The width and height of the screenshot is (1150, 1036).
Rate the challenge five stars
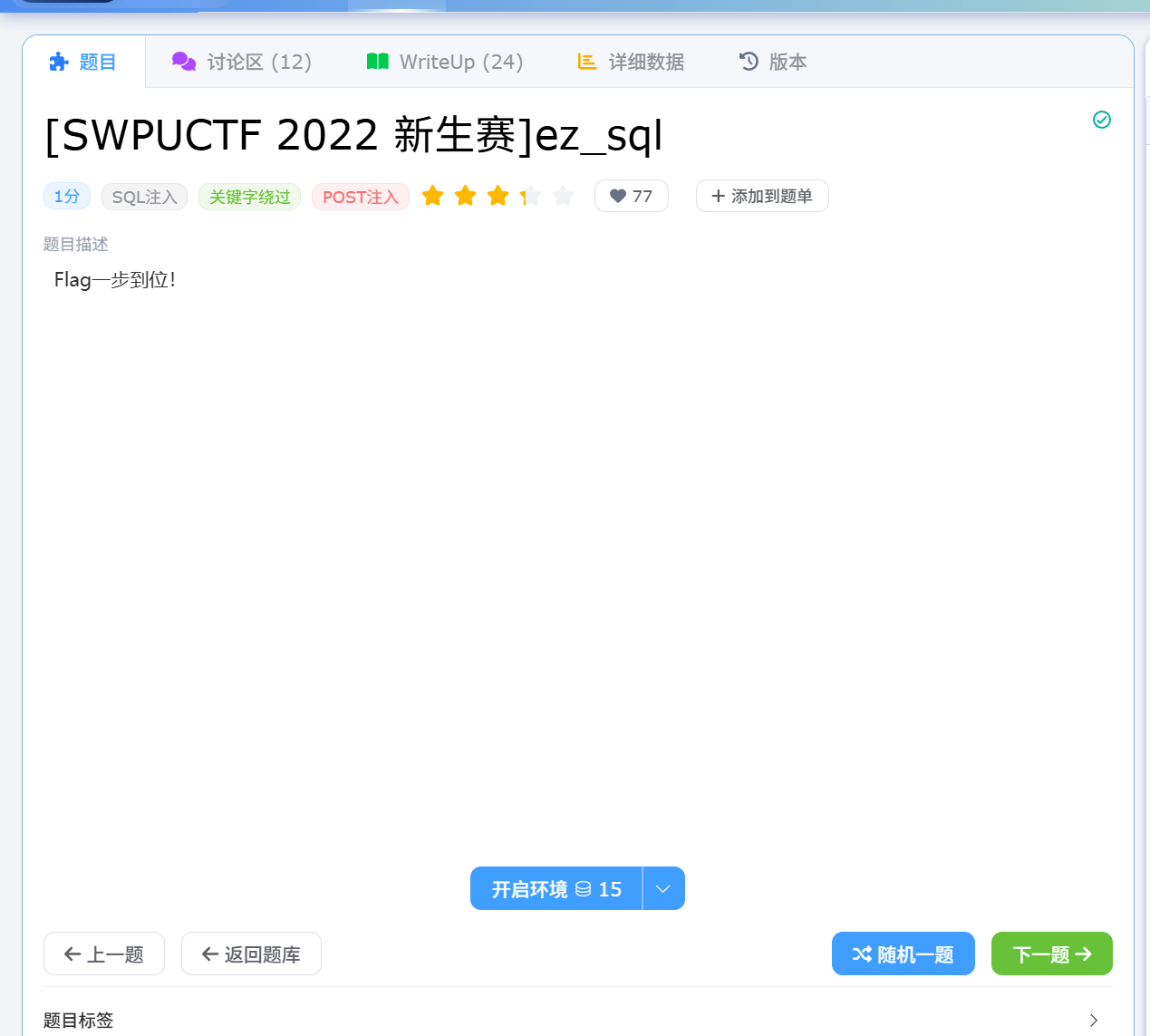point(563,196)
